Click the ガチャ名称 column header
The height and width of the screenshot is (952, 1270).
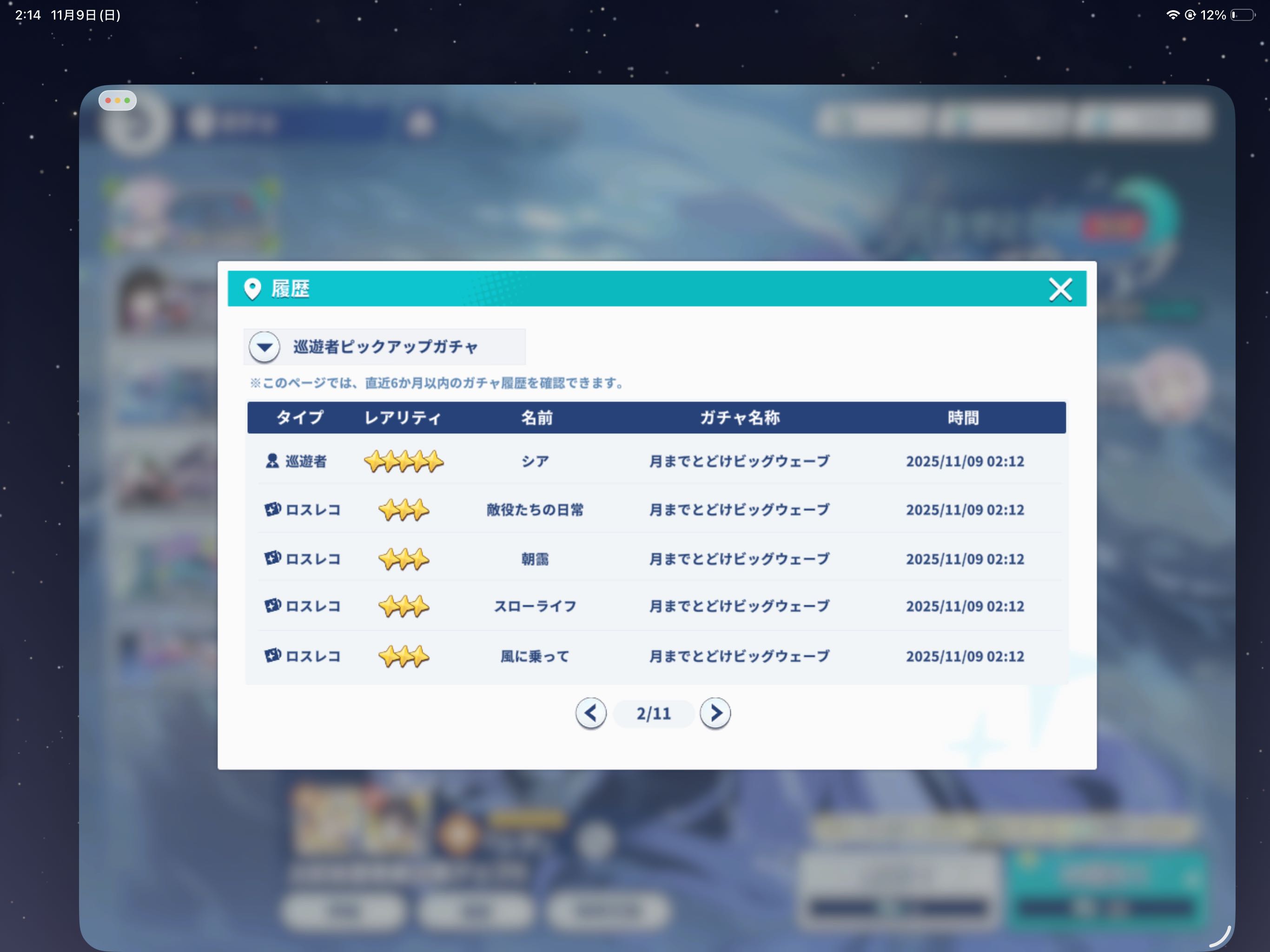(x=740, y=417)
